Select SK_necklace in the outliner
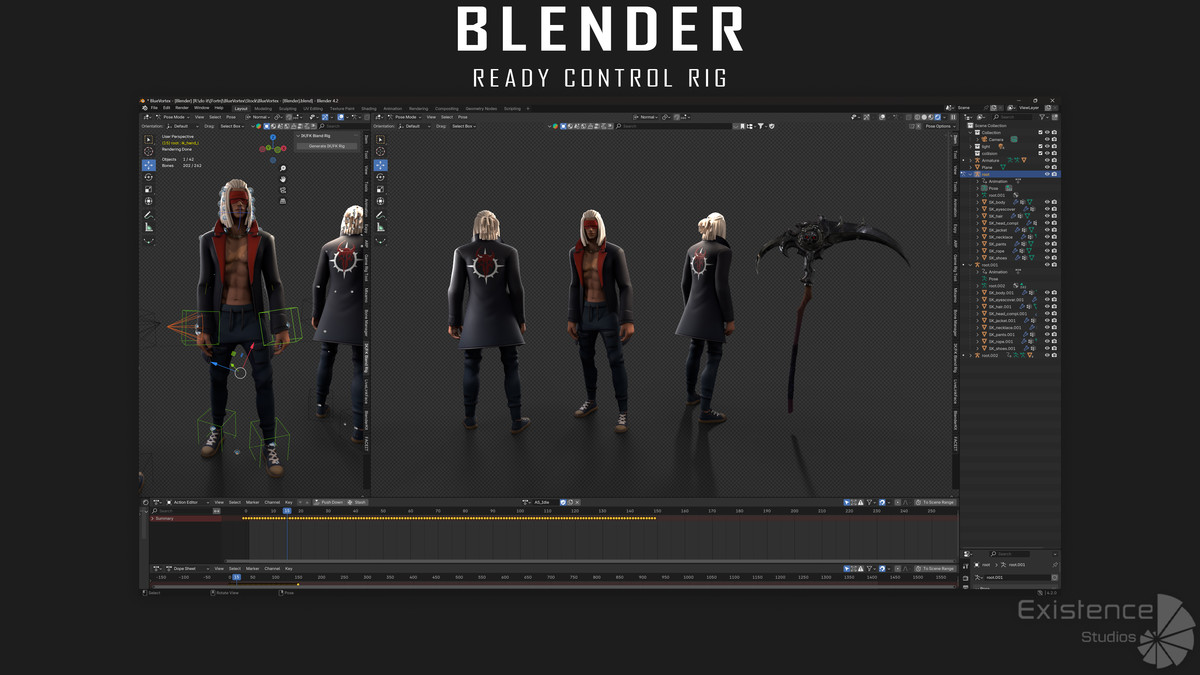 pyautogui.click(x=1002, y=237)
